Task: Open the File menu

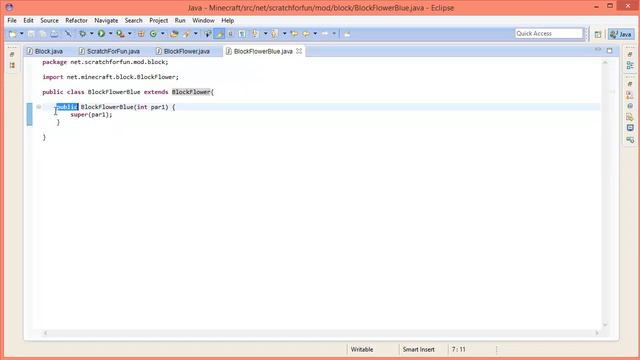Action: pyautogui.click(x=12, y=20)
